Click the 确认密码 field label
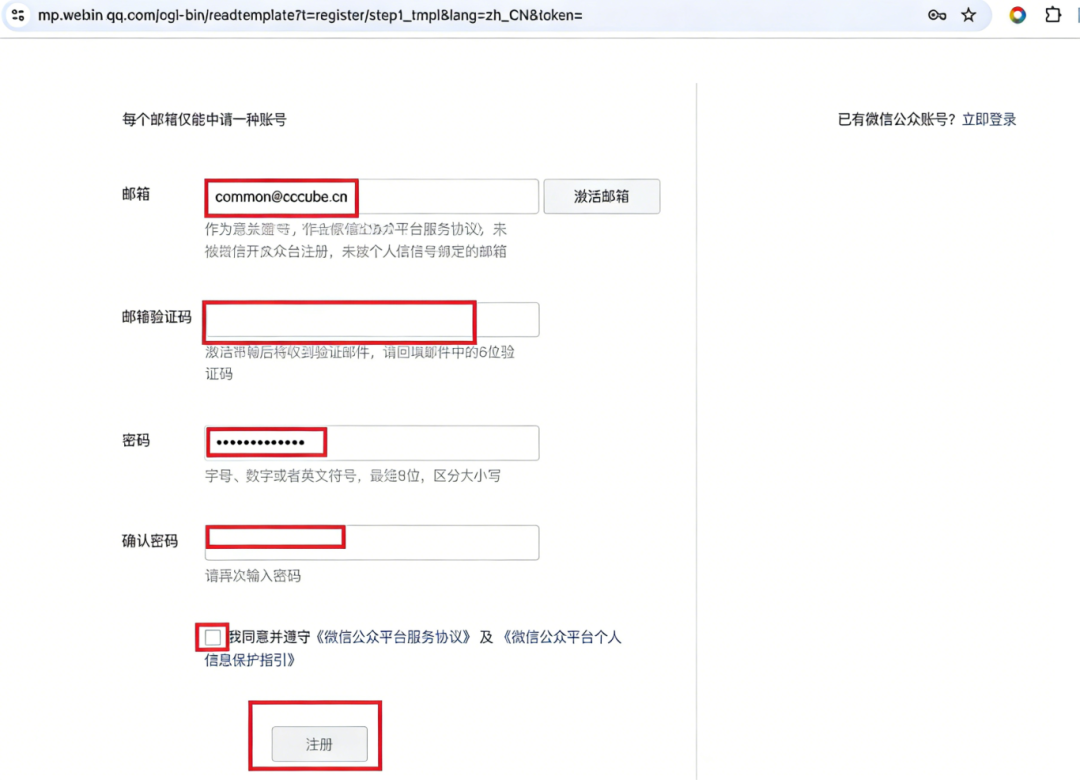The image size is (1080, 780). (x=149, y=541)
